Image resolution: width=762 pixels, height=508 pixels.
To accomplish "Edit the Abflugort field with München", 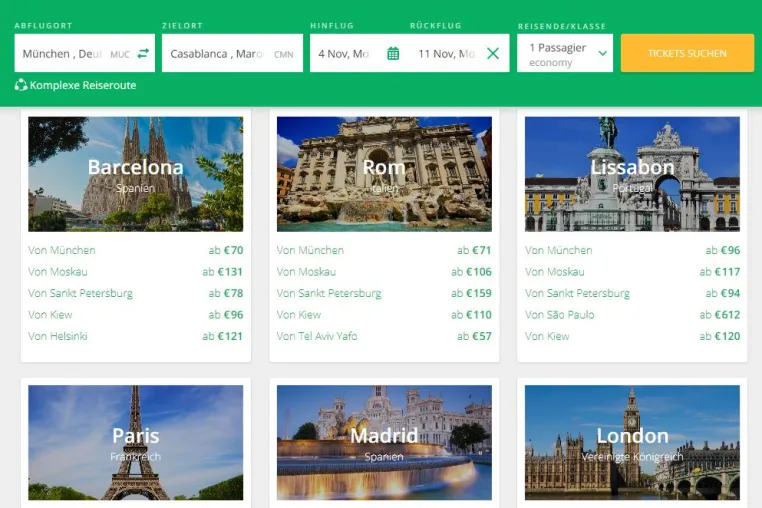I will coord(85,53).
